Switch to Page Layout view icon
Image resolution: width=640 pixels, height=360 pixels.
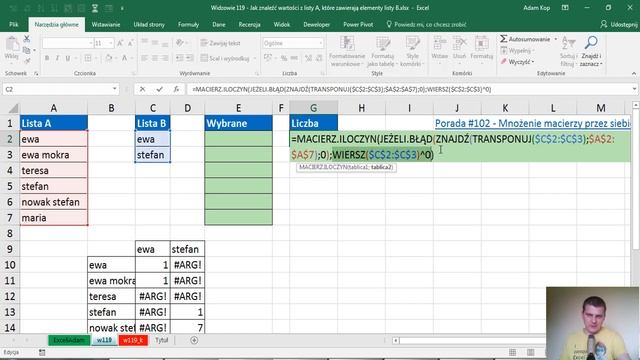[x=530, y=352]
